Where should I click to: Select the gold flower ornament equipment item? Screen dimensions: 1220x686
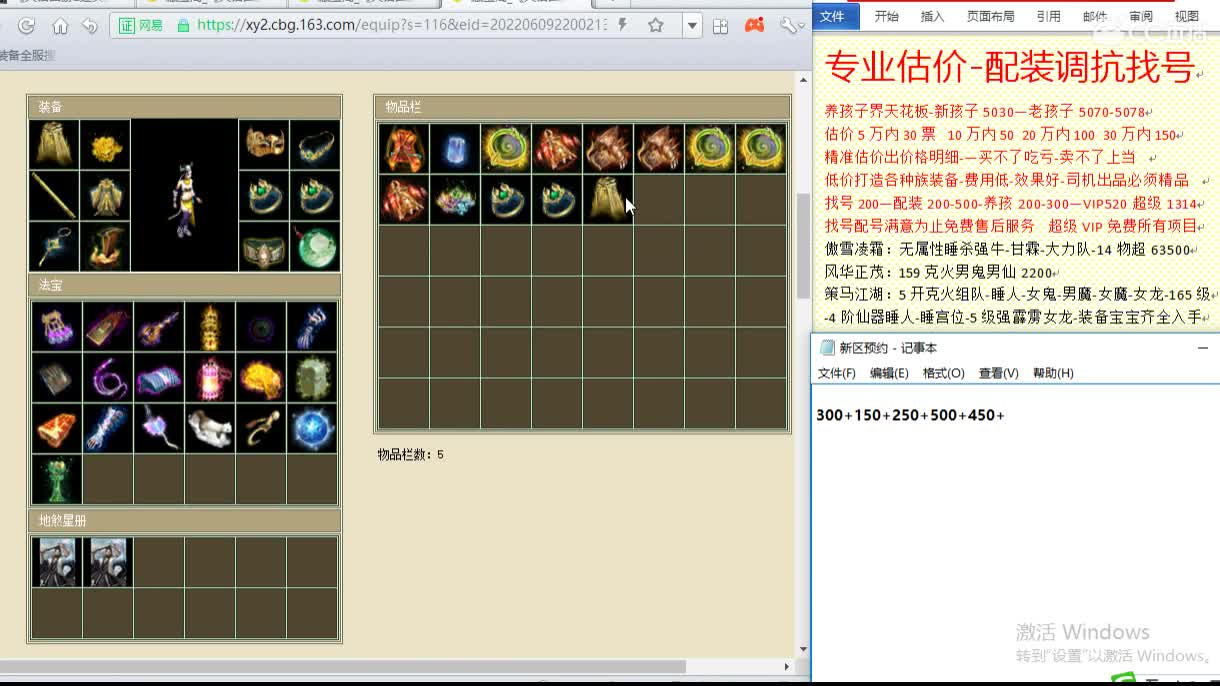click(x=105, y=145)
